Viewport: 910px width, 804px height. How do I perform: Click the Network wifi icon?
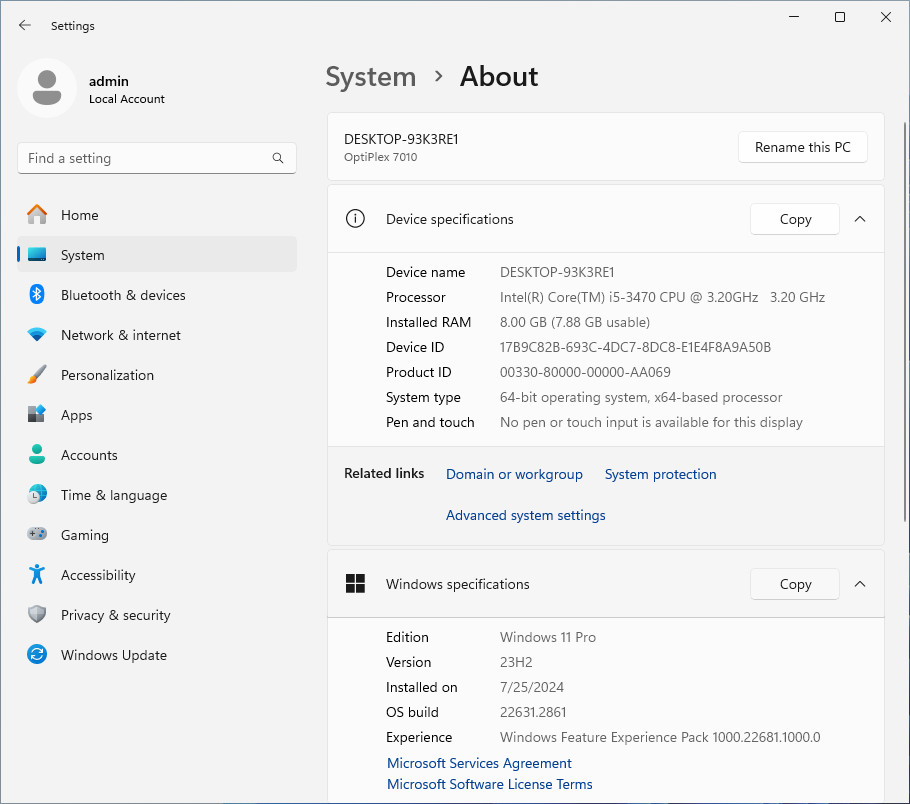[x=37, y=335]
